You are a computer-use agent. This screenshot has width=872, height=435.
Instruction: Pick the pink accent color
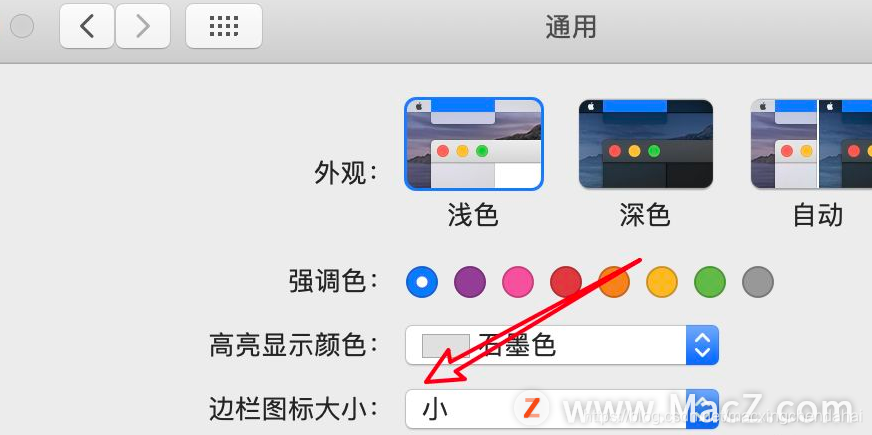pos(518,282)
